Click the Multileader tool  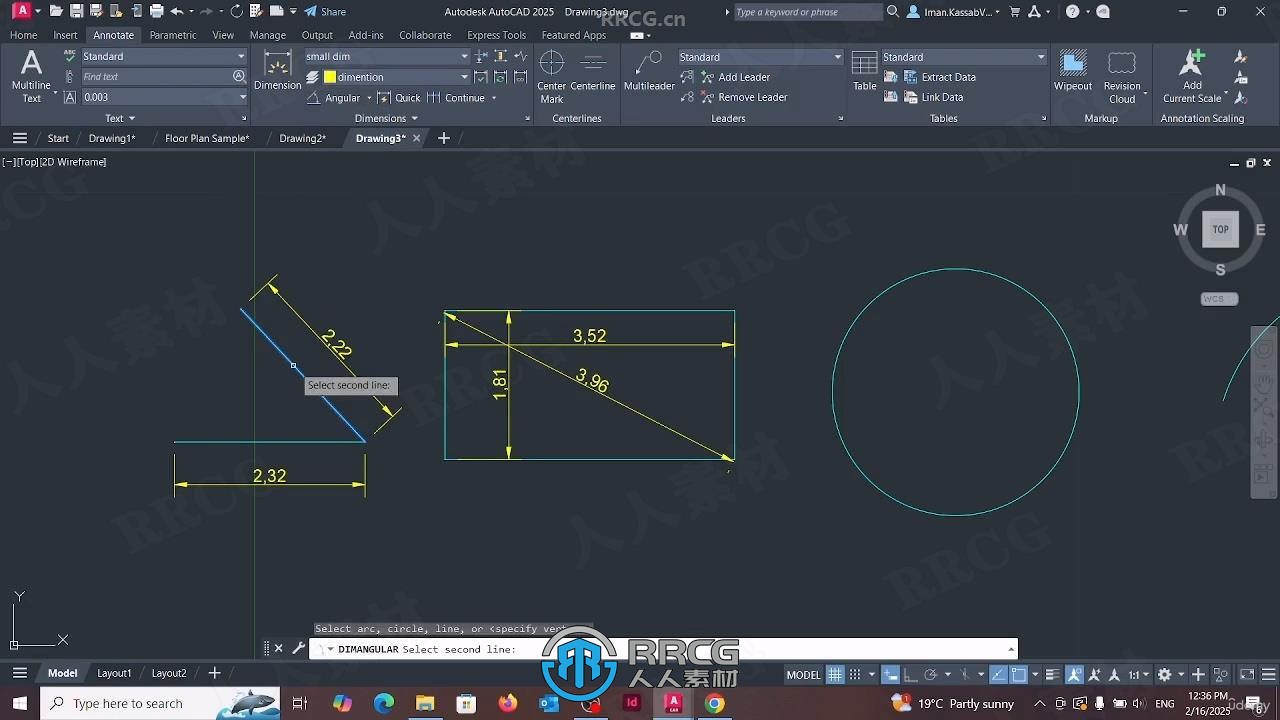coord(649,70)
